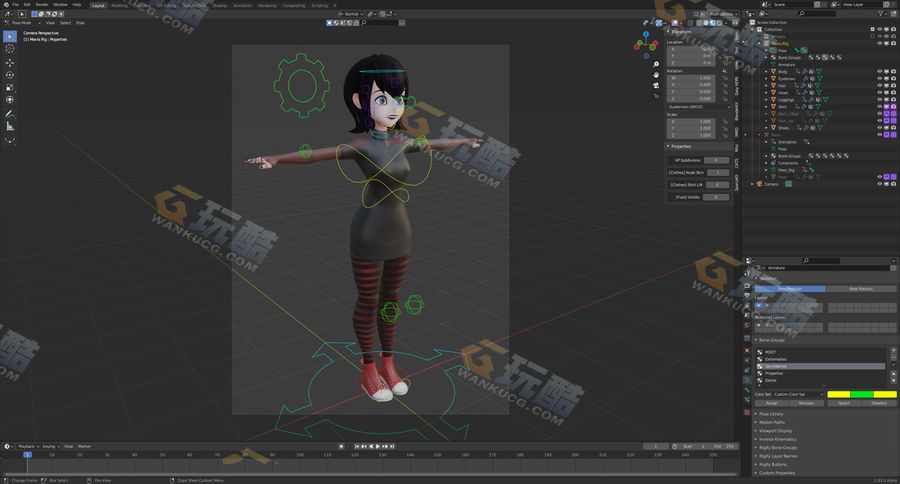Activate the Scale tool in toolbar
The width and height of the screenshot is (900, 484).
(10, 87)
